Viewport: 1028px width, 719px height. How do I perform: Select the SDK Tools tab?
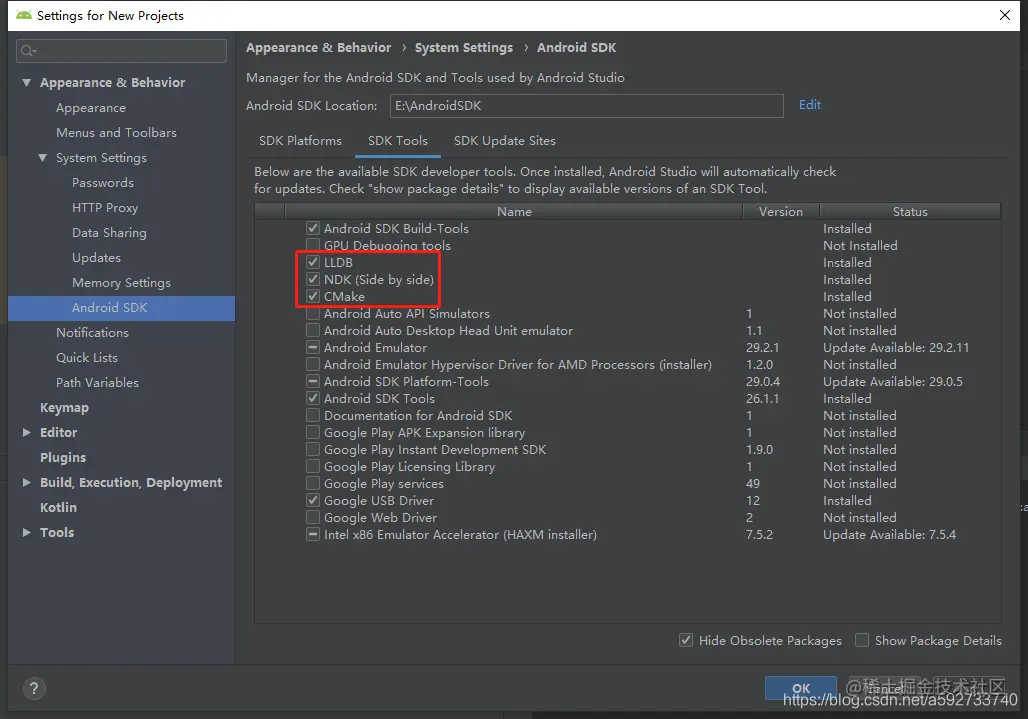pos(397,141)
